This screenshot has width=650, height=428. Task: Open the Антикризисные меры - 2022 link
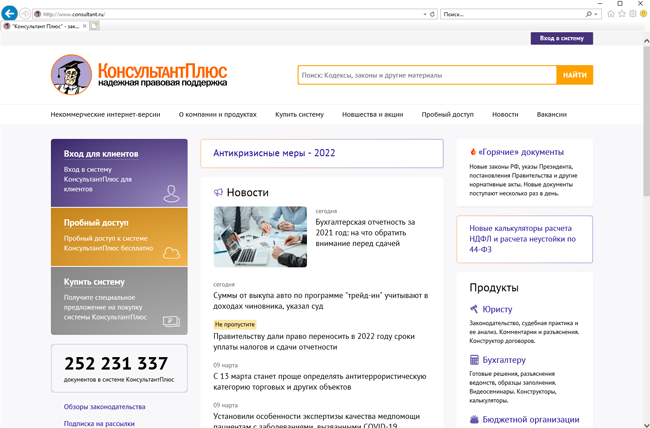point(321,153)
